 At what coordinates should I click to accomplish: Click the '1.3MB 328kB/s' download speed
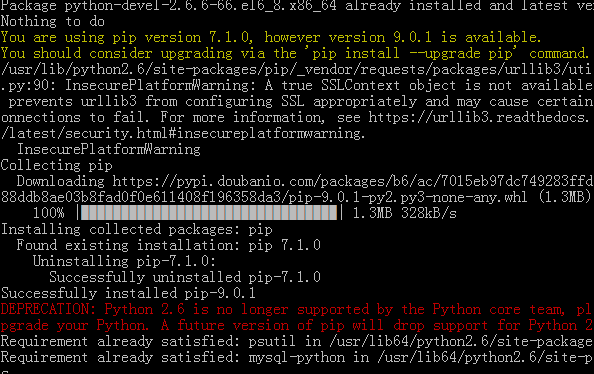click(405, 213)
